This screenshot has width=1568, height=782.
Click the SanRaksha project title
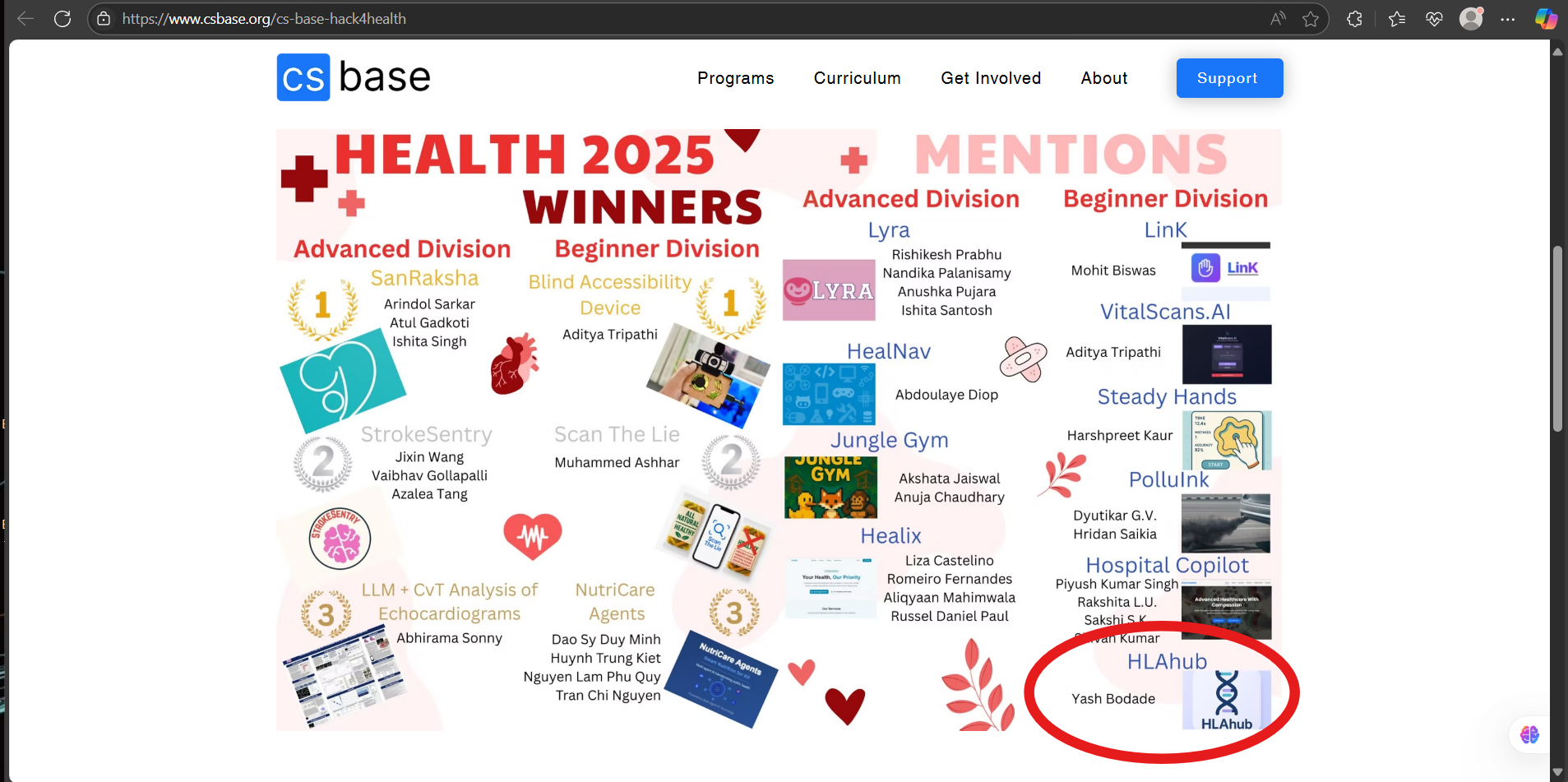coord(424,278)
